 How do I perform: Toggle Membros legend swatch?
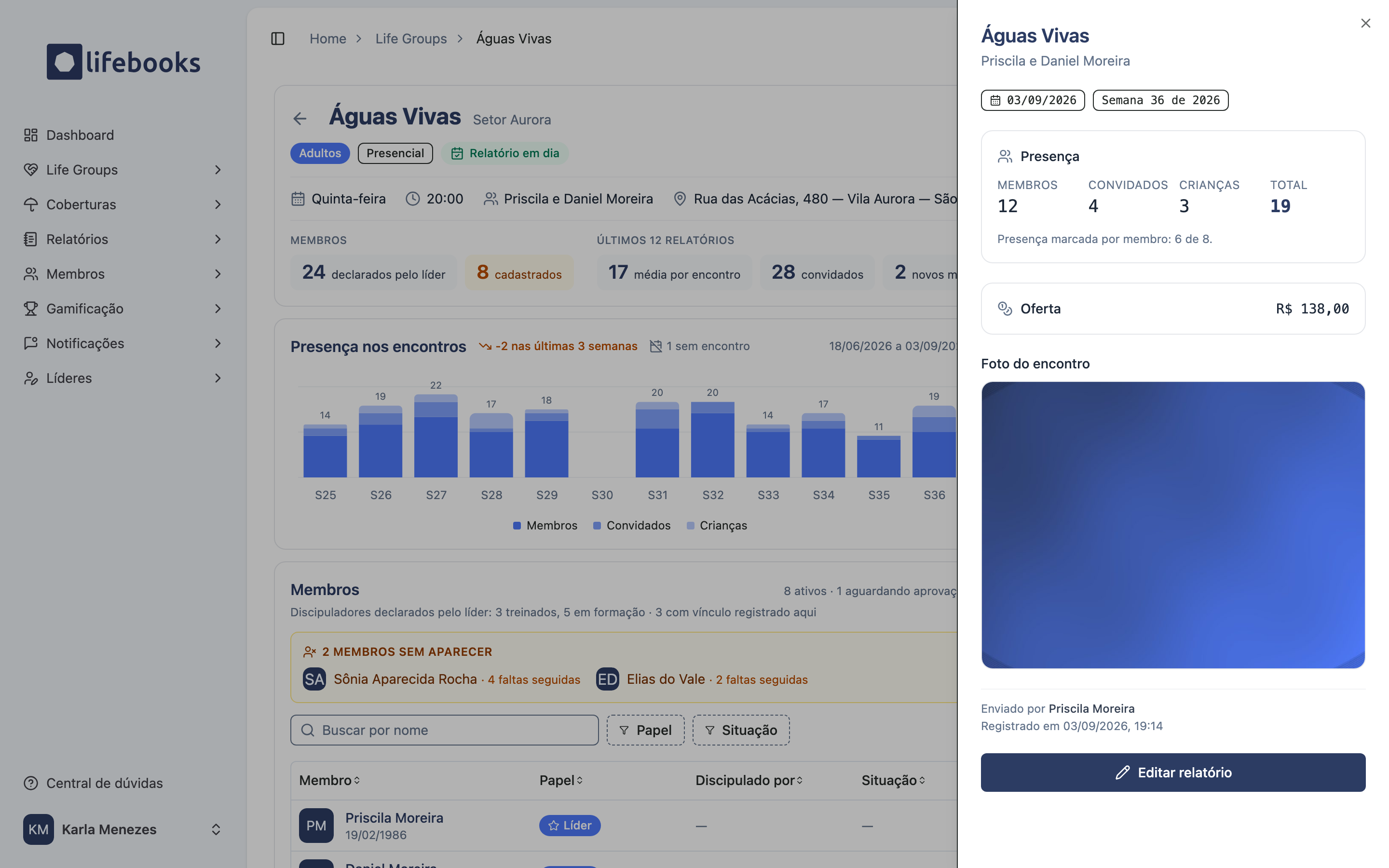point(517,525)
